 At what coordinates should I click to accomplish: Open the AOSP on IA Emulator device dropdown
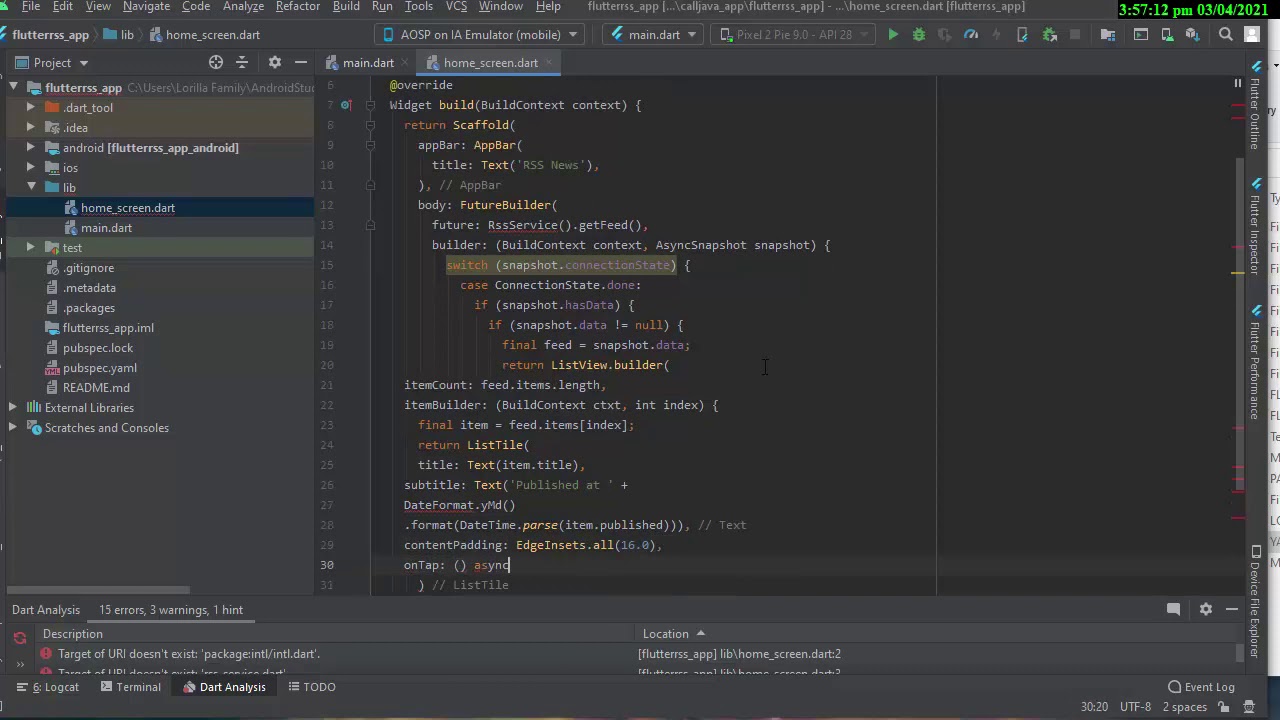[481, 35]
